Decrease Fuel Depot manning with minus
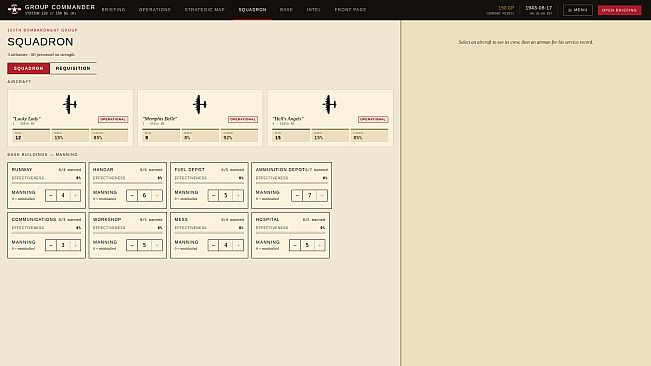This screenshot has height=366, width=651. coord(213,195)
